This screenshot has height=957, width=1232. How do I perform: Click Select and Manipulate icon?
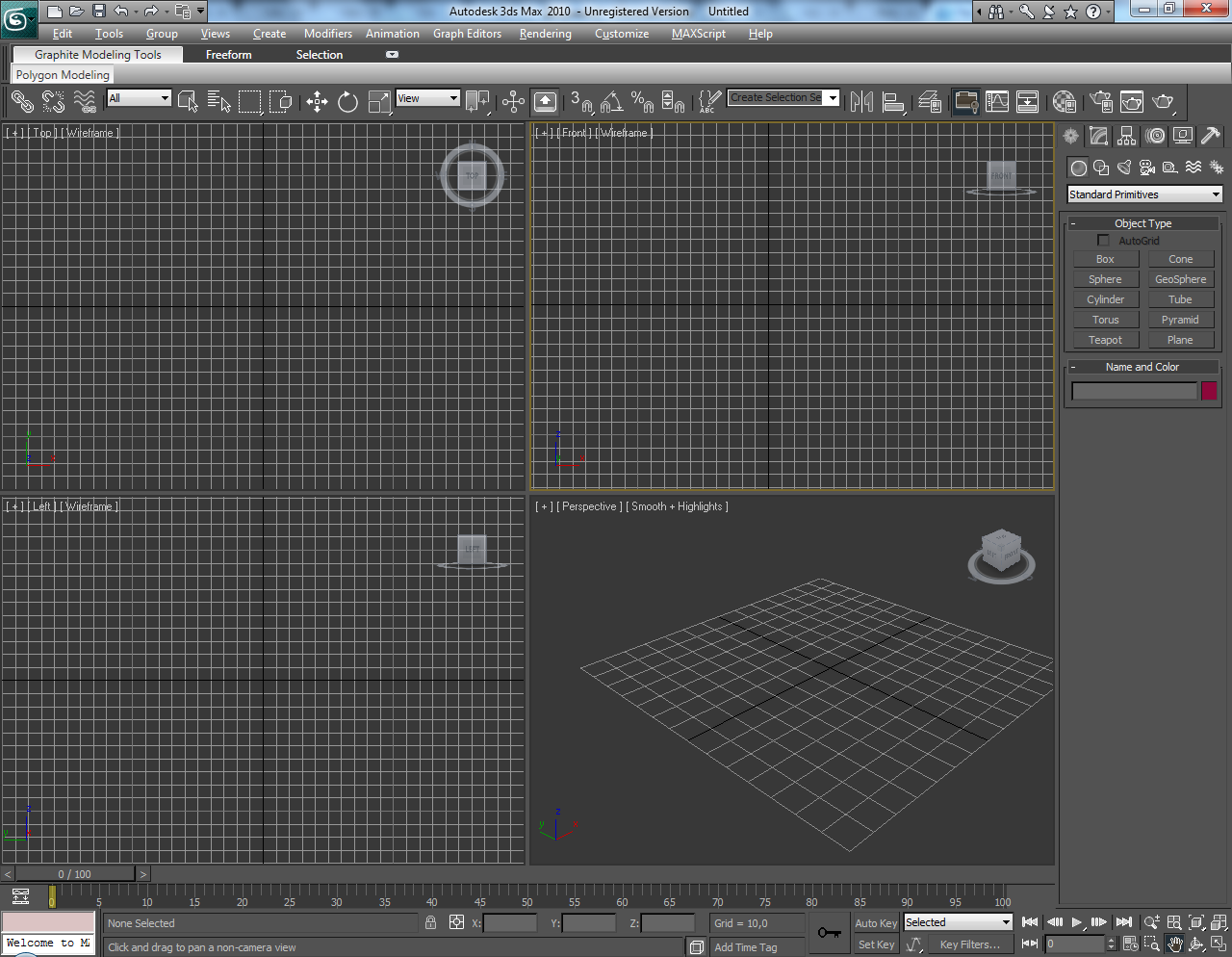pos(514,101)
